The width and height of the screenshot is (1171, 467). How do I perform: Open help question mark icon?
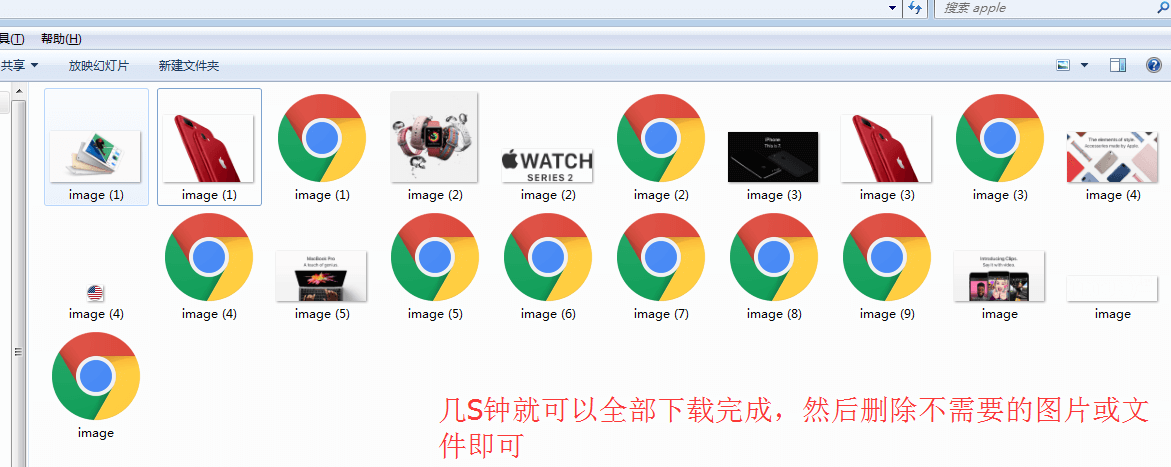coord(1153,65)
